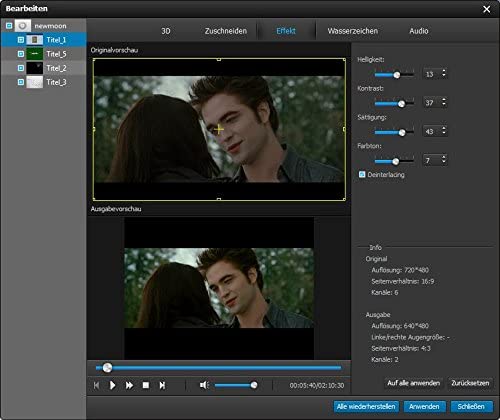The width and height of the screenshot is (500, 420).
Task: Stop the video playback
Action: [146, 385]
